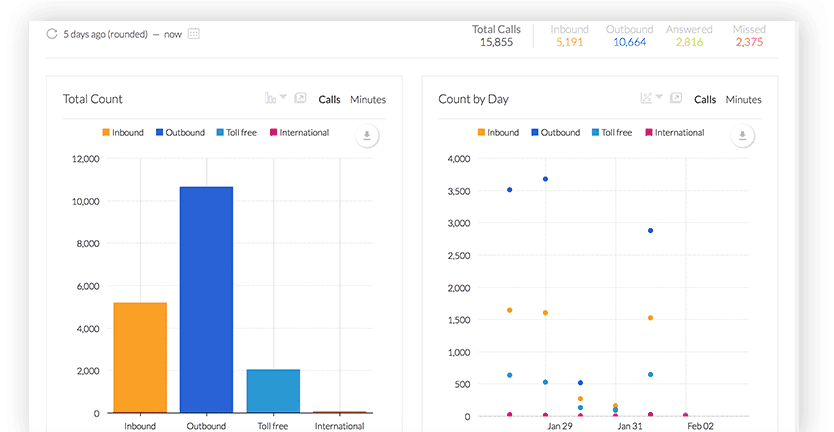
Task: Download the Total Count chart
Action: click(x=366, y=136)
